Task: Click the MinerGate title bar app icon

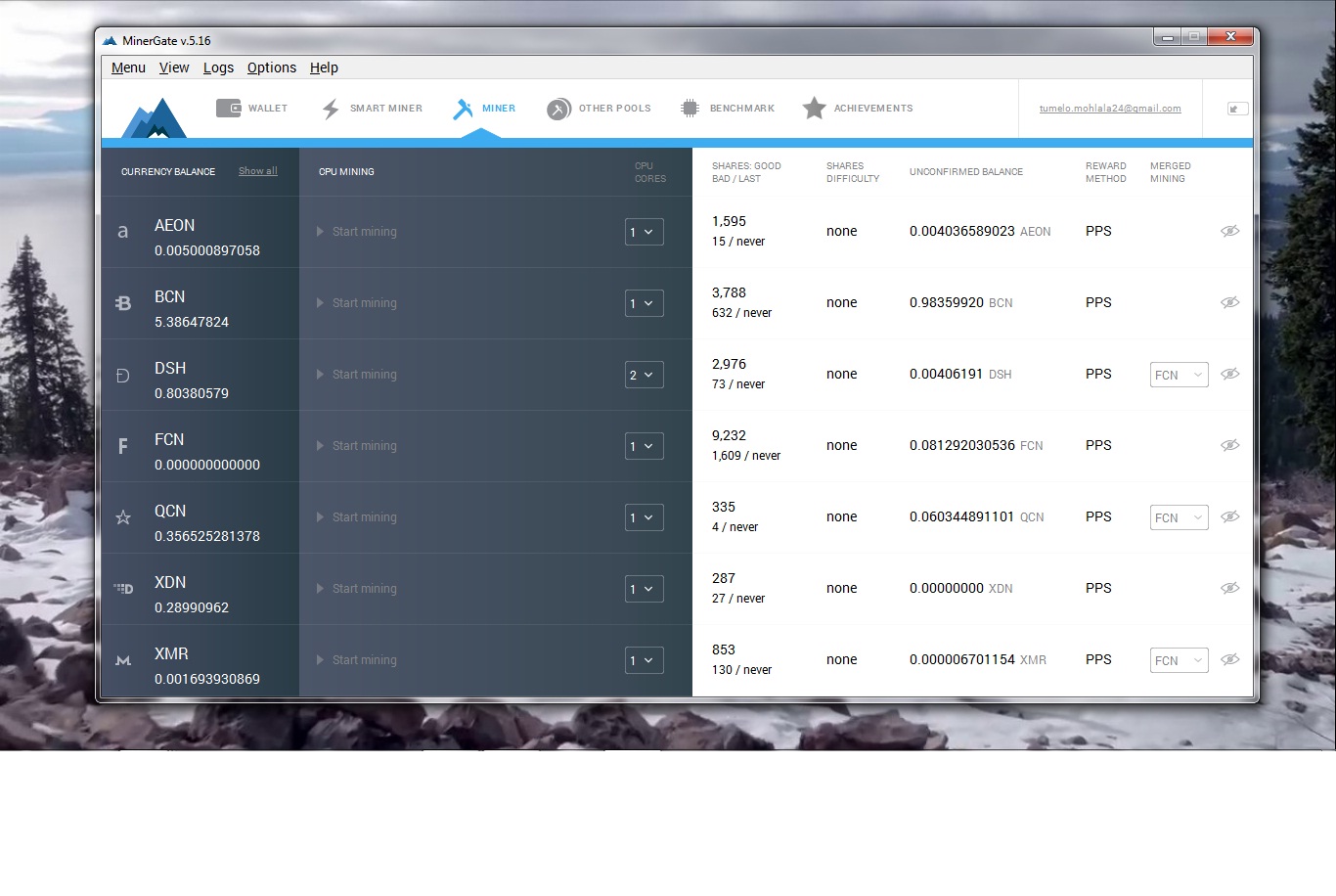Action: point(110,40)
